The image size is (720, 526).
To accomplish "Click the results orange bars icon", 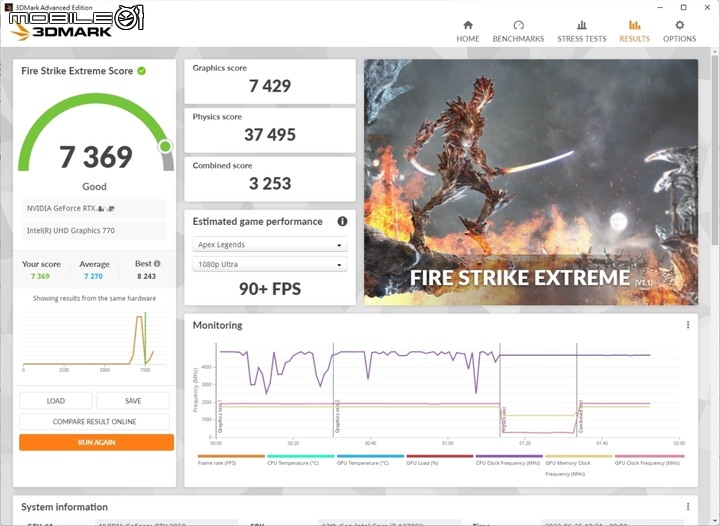I will click(634, 25).
